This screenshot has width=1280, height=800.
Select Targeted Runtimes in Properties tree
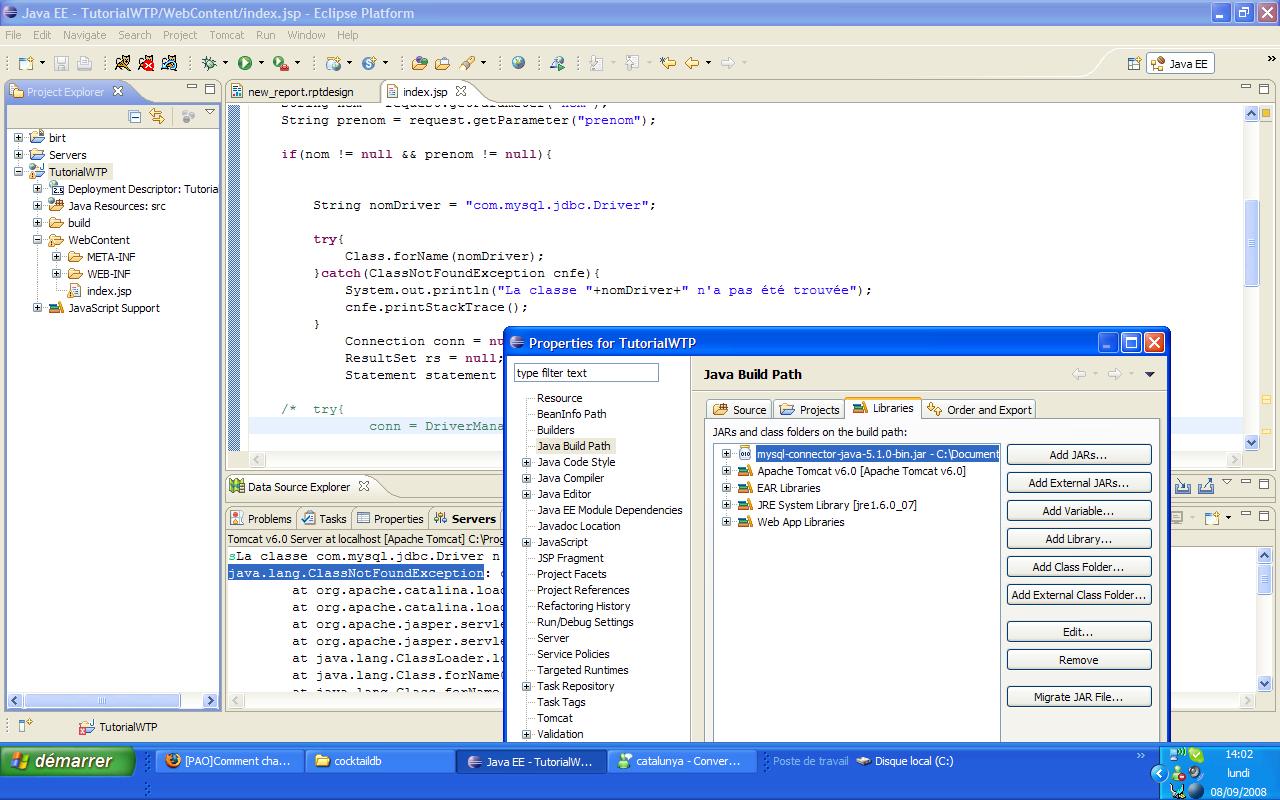click(x=582, y=670)
